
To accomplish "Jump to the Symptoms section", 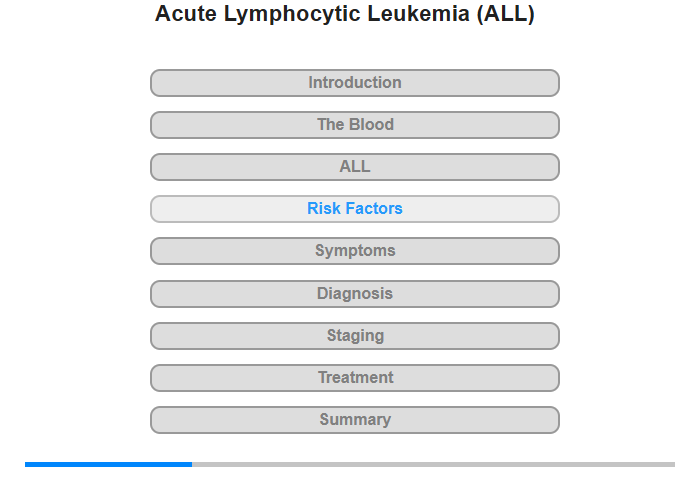I will click(355, 251).
